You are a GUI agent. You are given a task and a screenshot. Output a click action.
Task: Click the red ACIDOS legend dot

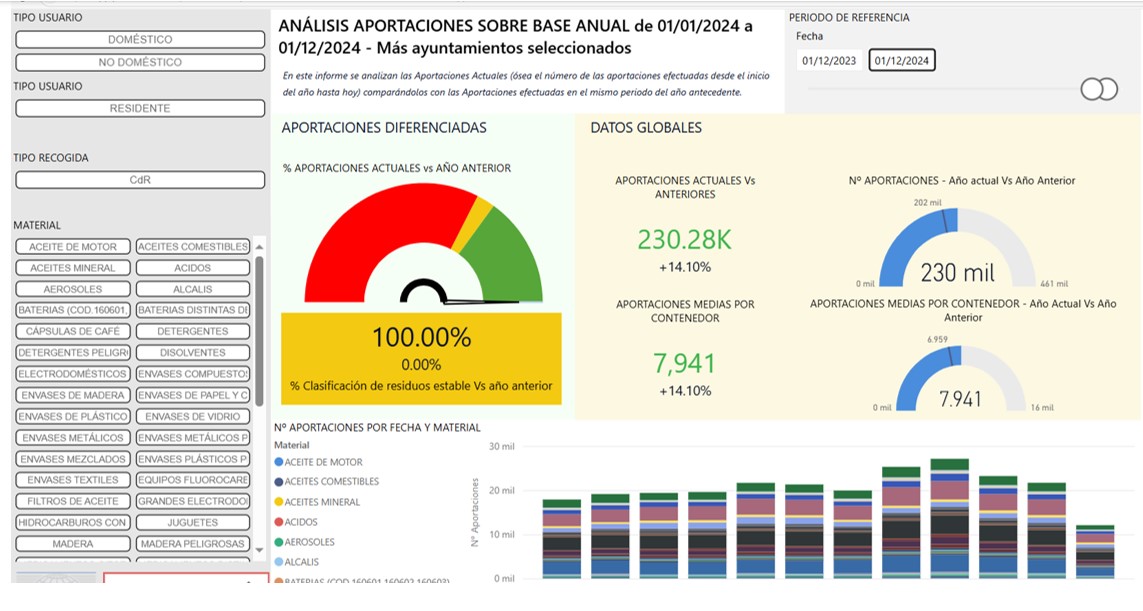point(279,522)
